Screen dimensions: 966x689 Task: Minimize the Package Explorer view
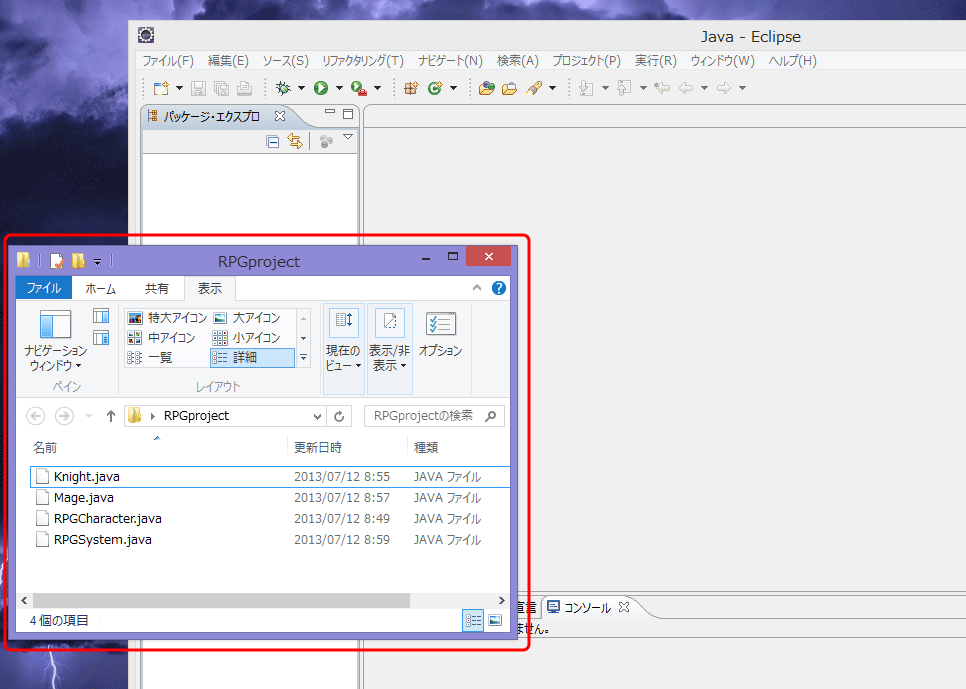(x=330, y=112)
